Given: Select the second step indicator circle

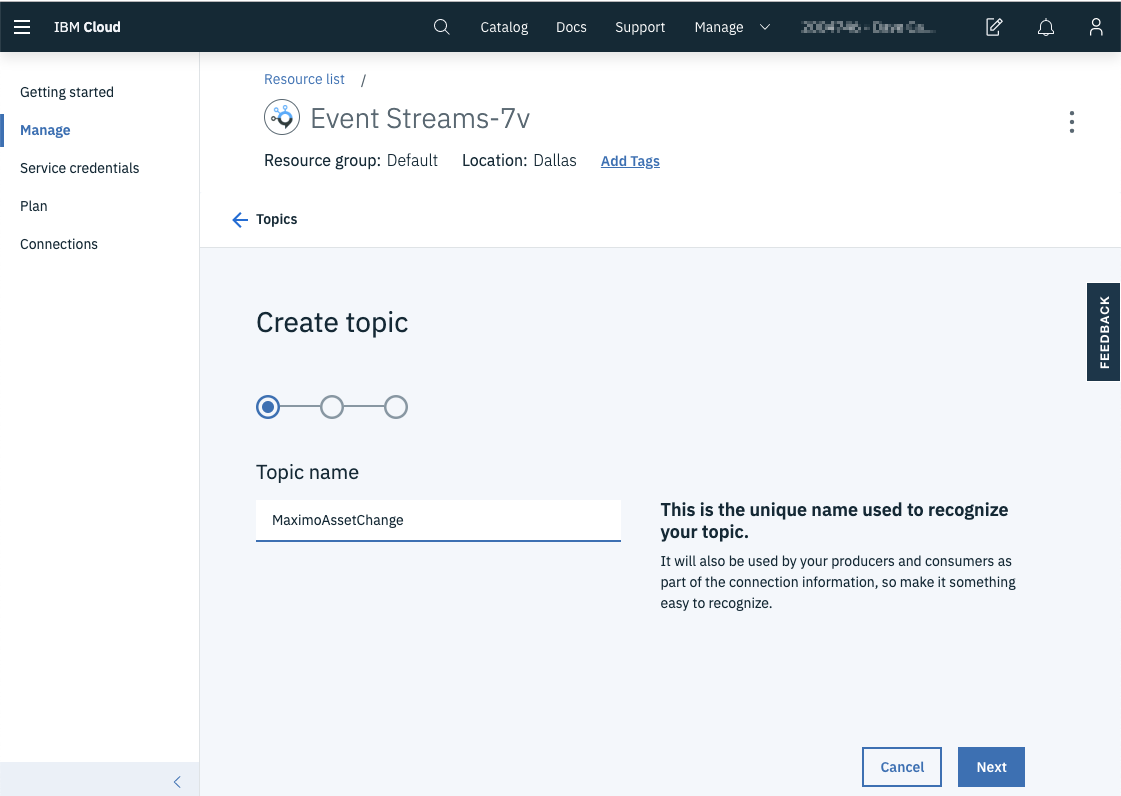Looking at the screenshot, I should pos(332,407).
